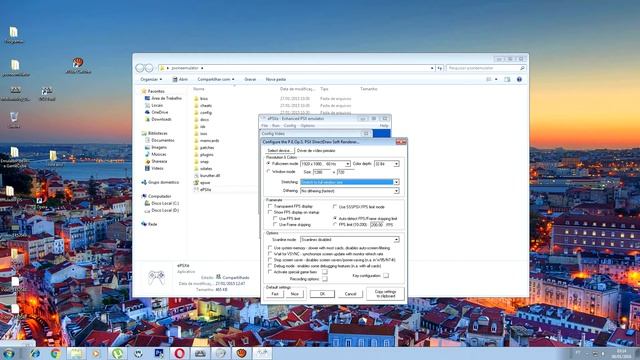Enable Show FPS display on startup

(x=270, y=212)
